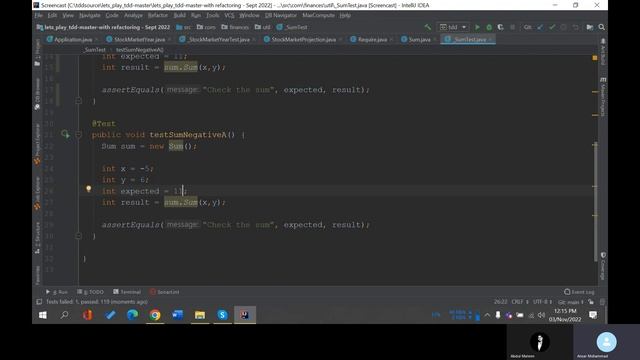Run the tdd configuration with the green play icon
This screenshot has width=640, height=360.
[x=477, y=27]
